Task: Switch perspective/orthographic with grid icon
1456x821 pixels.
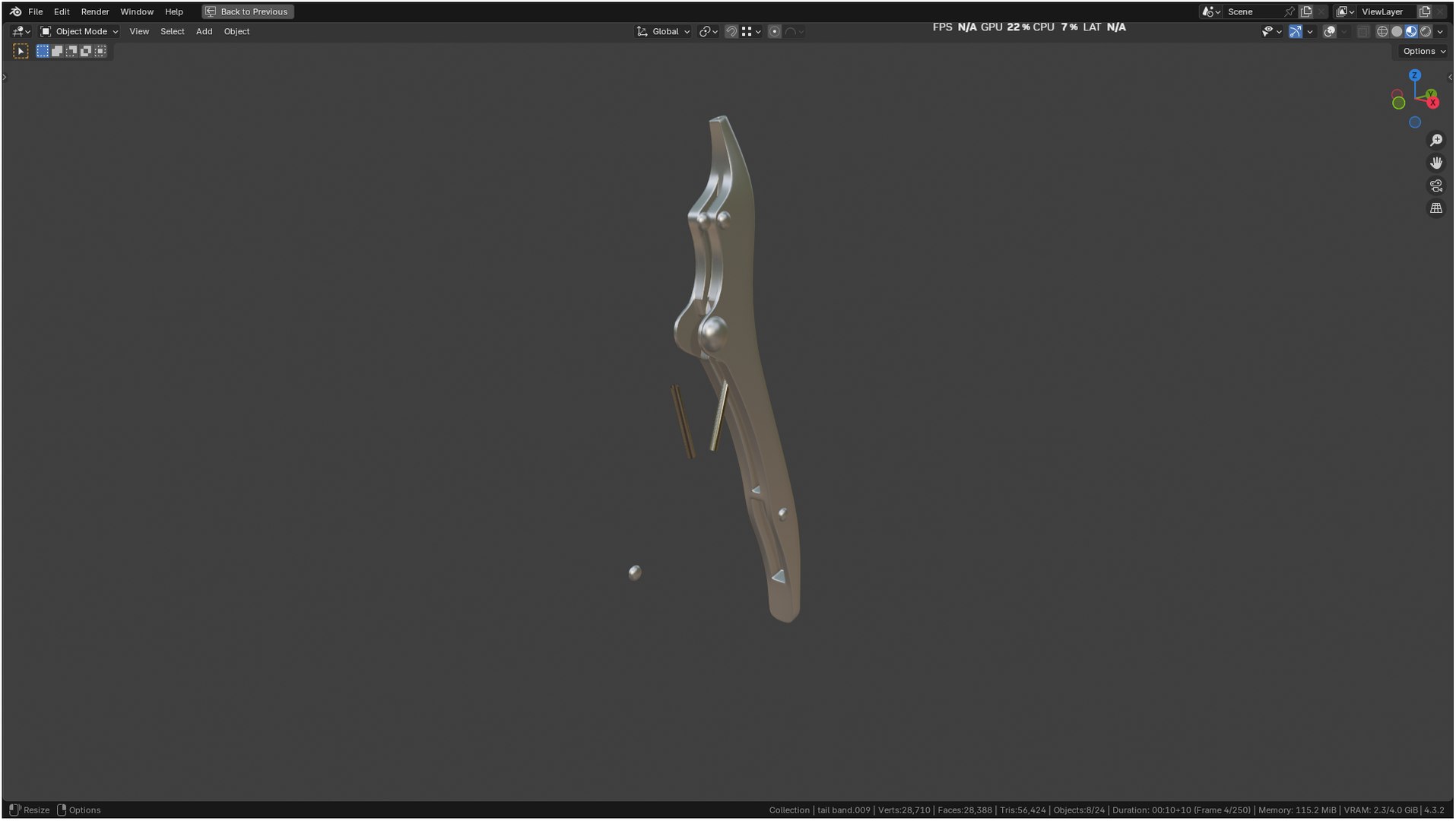Action: point(1435,208)
